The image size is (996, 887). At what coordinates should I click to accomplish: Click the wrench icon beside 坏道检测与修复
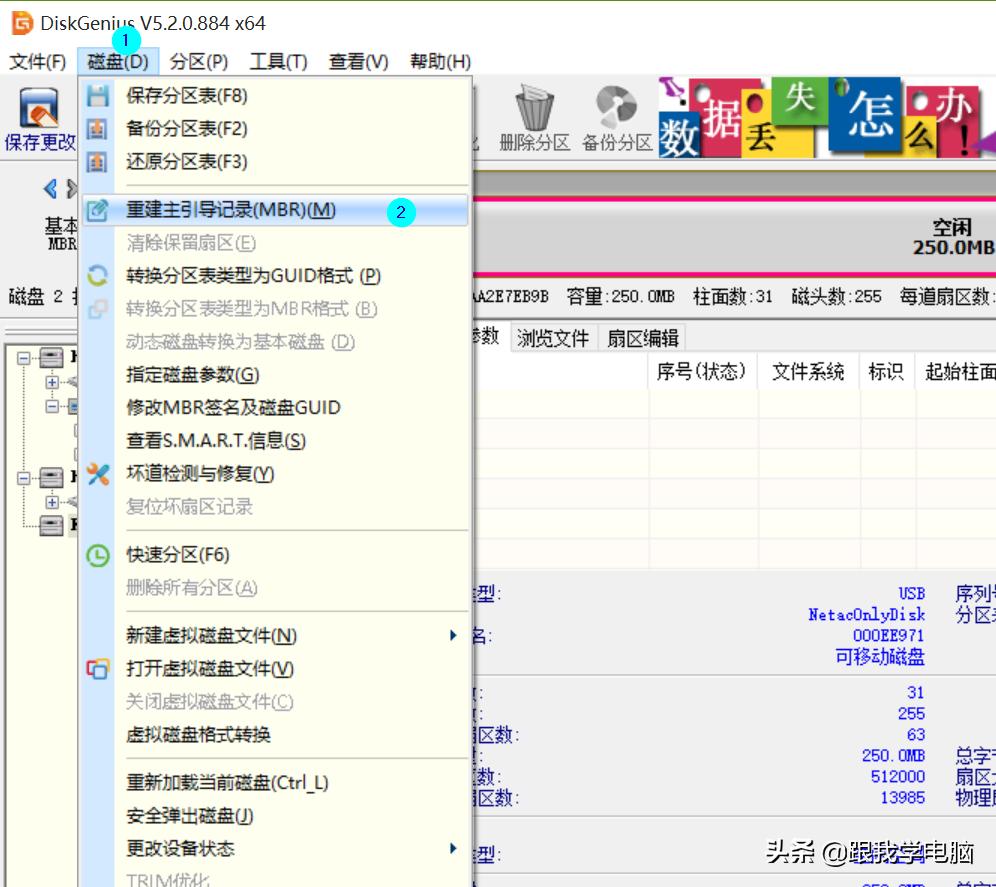(97, 474)
